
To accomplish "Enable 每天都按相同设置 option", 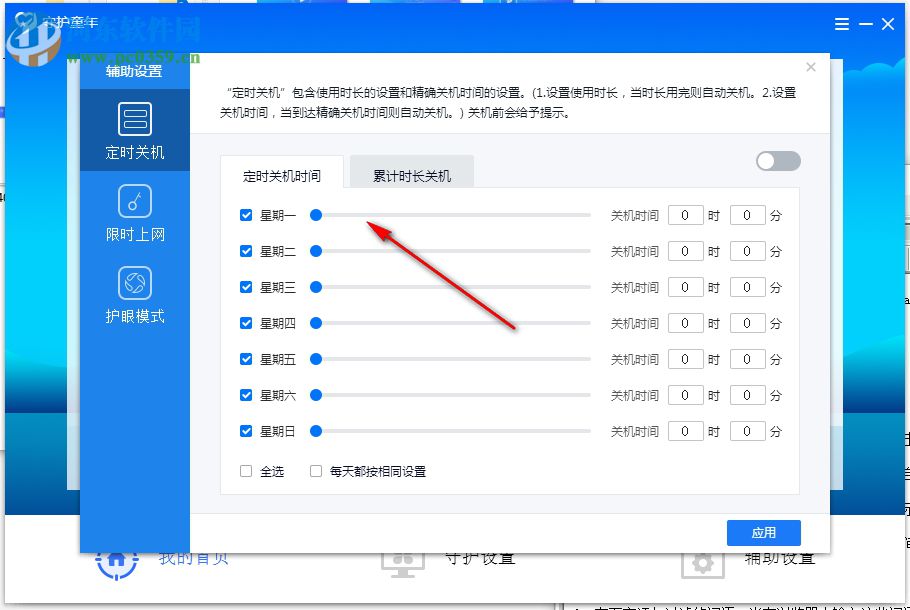I will 315,470.
